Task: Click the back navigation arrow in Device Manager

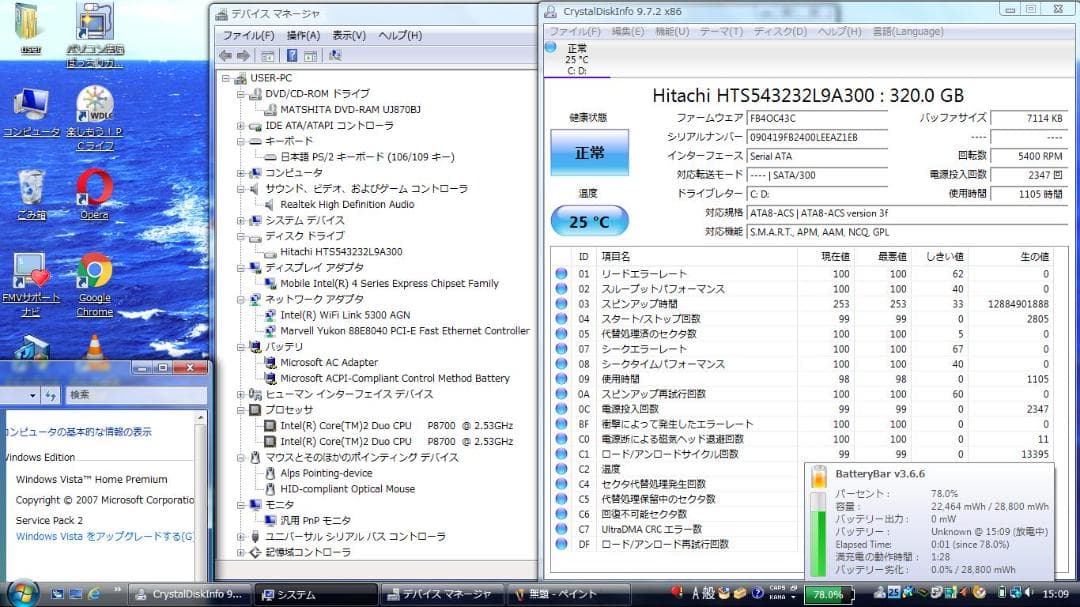Action: (226, 56)
